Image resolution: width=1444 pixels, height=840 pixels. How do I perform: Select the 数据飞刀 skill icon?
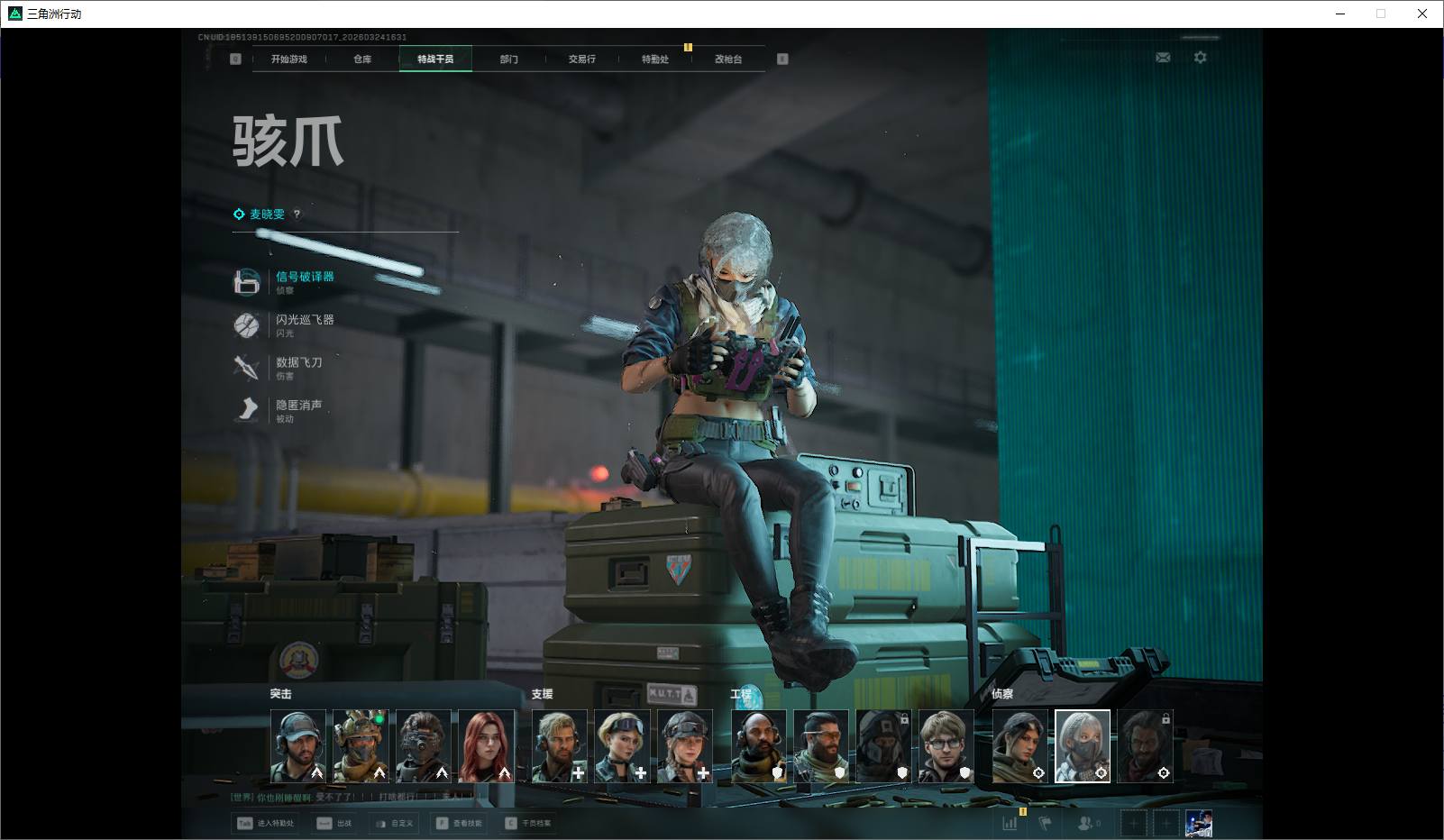click(247, 368)
